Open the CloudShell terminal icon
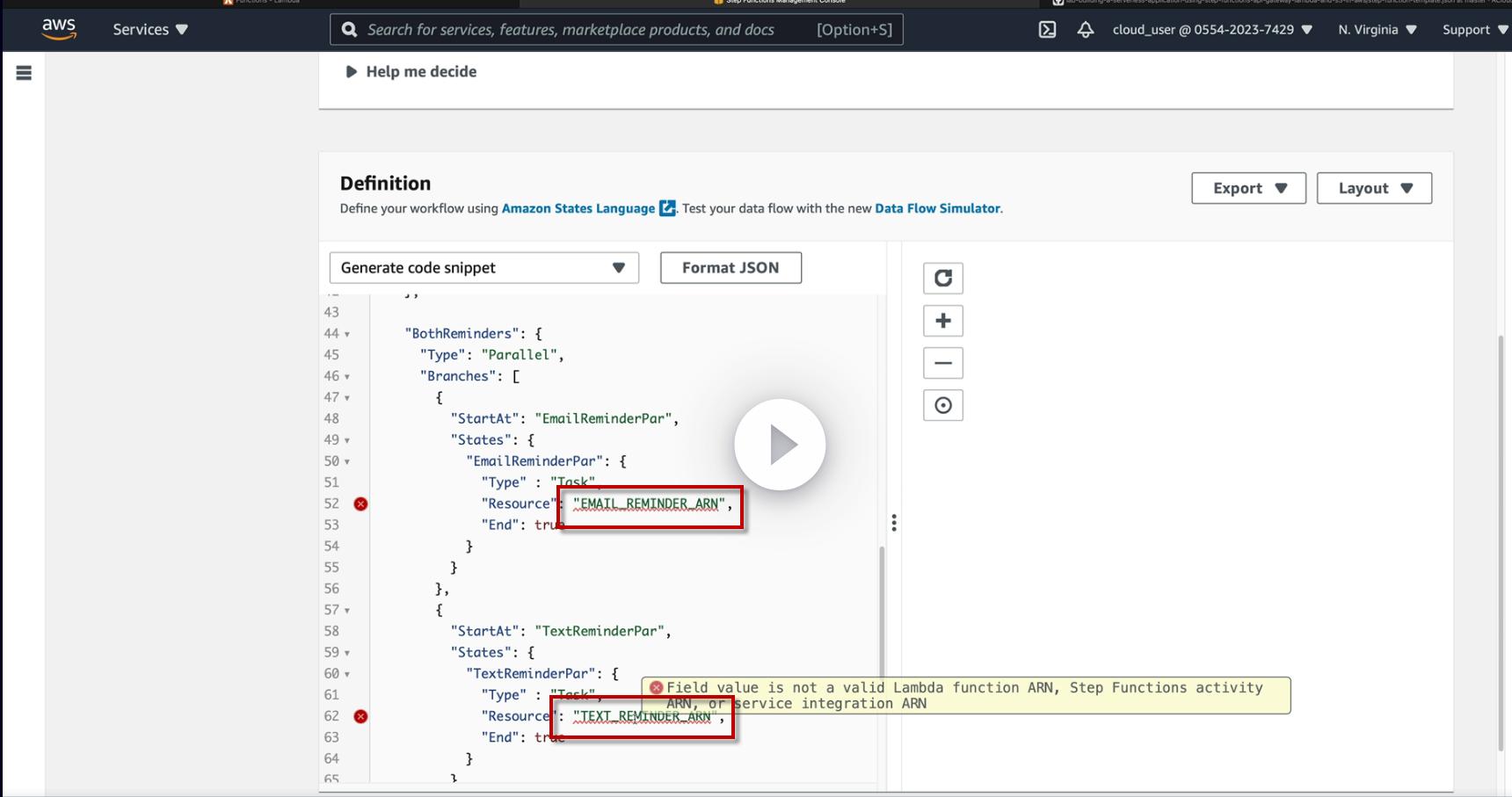This screenshot has height=797, width=1512. (1047, 30)
